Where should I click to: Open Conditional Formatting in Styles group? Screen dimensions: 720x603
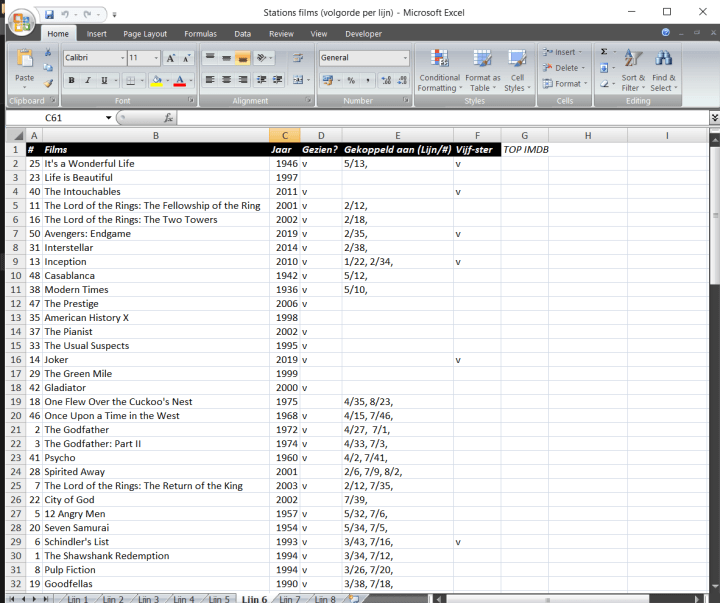click(439, 69)
